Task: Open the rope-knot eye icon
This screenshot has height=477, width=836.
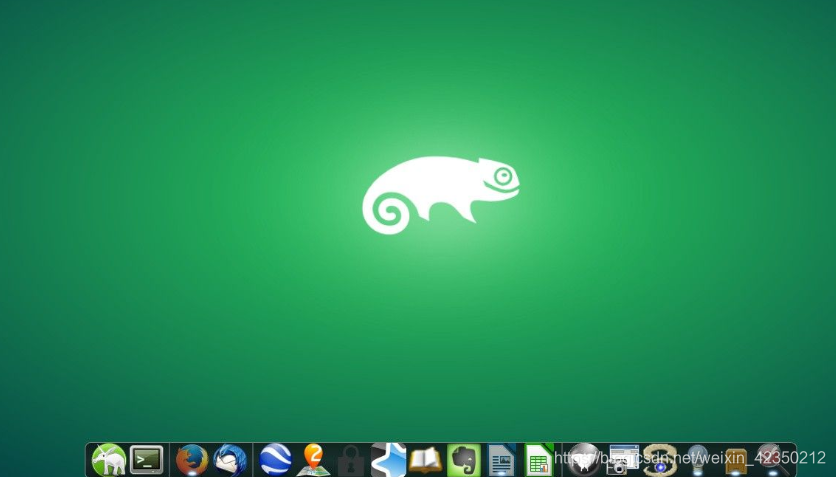Action: click(660, 460)
